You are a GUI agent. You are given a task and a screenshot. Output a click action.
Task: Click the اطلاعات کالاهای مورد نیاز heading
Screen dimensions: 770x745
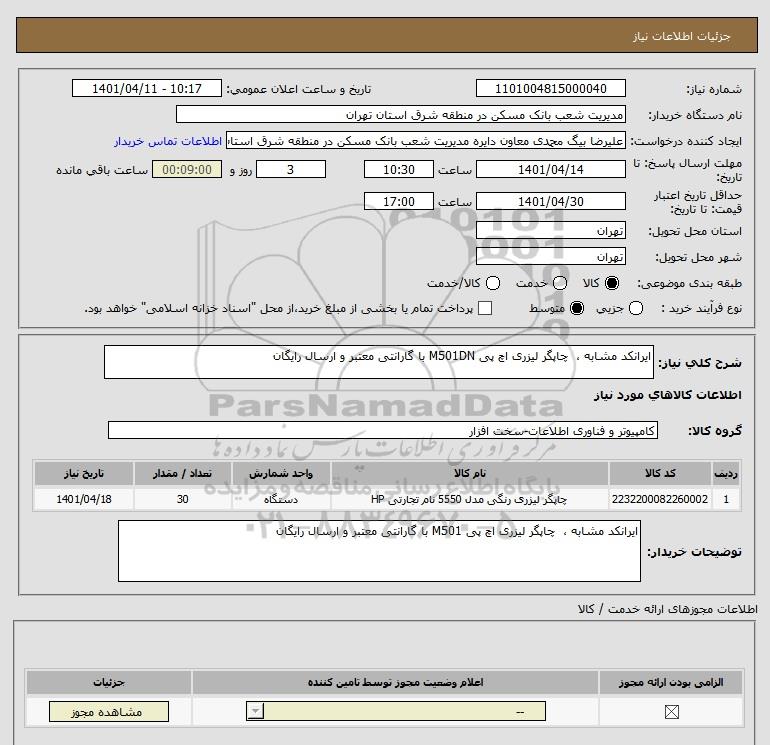668,395
